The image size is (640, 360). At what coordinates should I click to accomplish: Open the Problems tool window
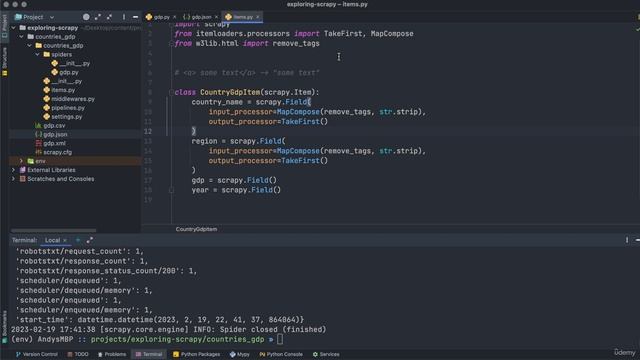pyautogui.click(x=112, y=354)
